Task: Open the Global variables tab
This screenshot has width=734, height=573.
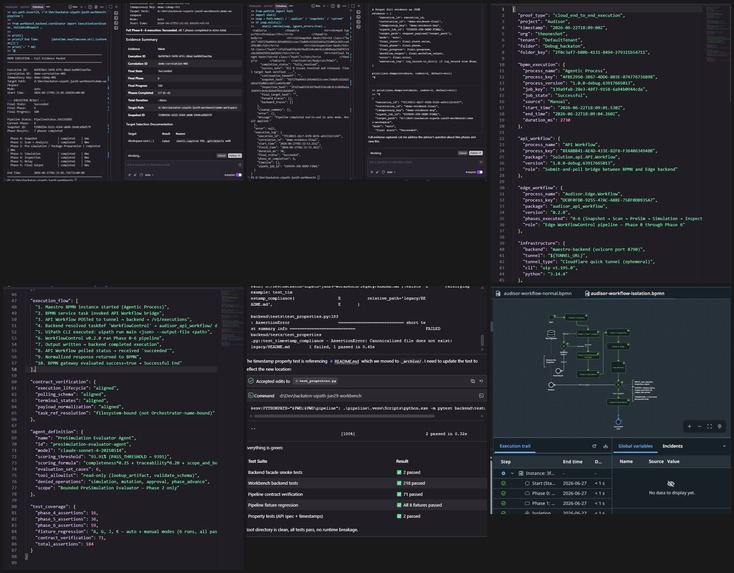Action: point(635,446)
